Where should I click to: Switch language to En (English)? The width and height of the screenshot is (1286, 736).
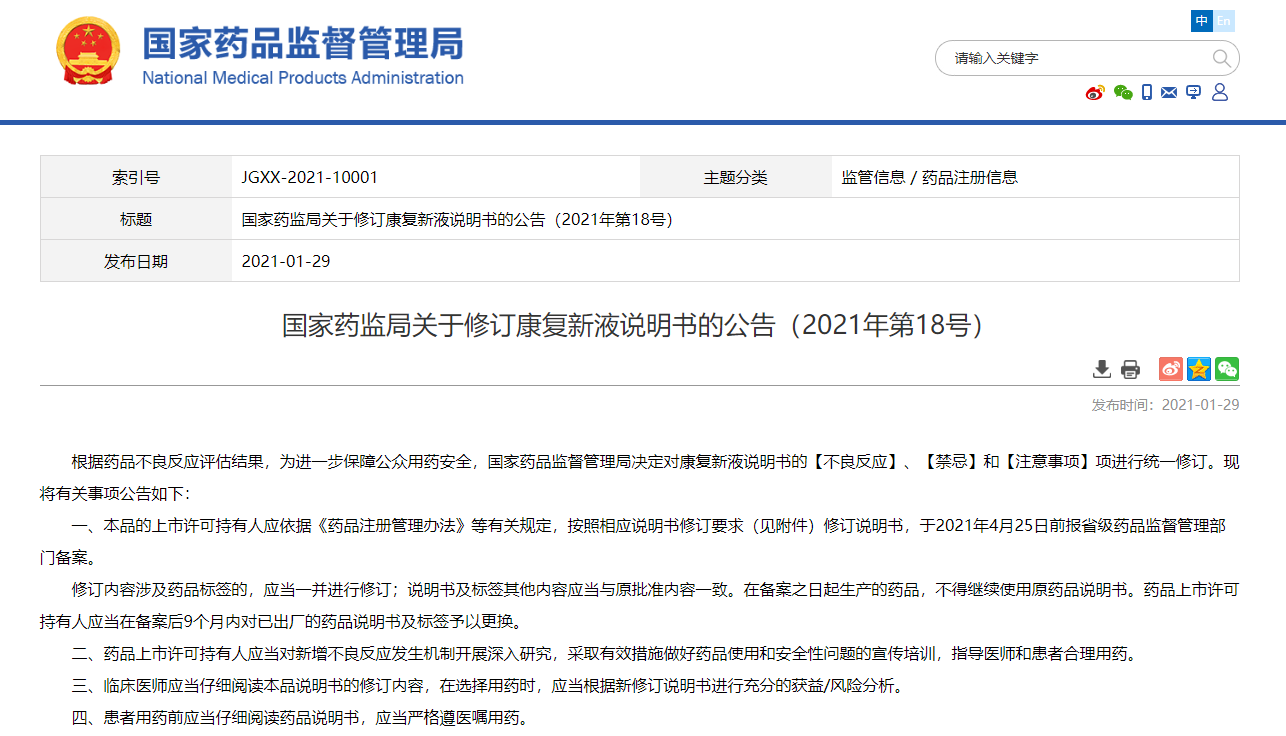[1224, 21]
